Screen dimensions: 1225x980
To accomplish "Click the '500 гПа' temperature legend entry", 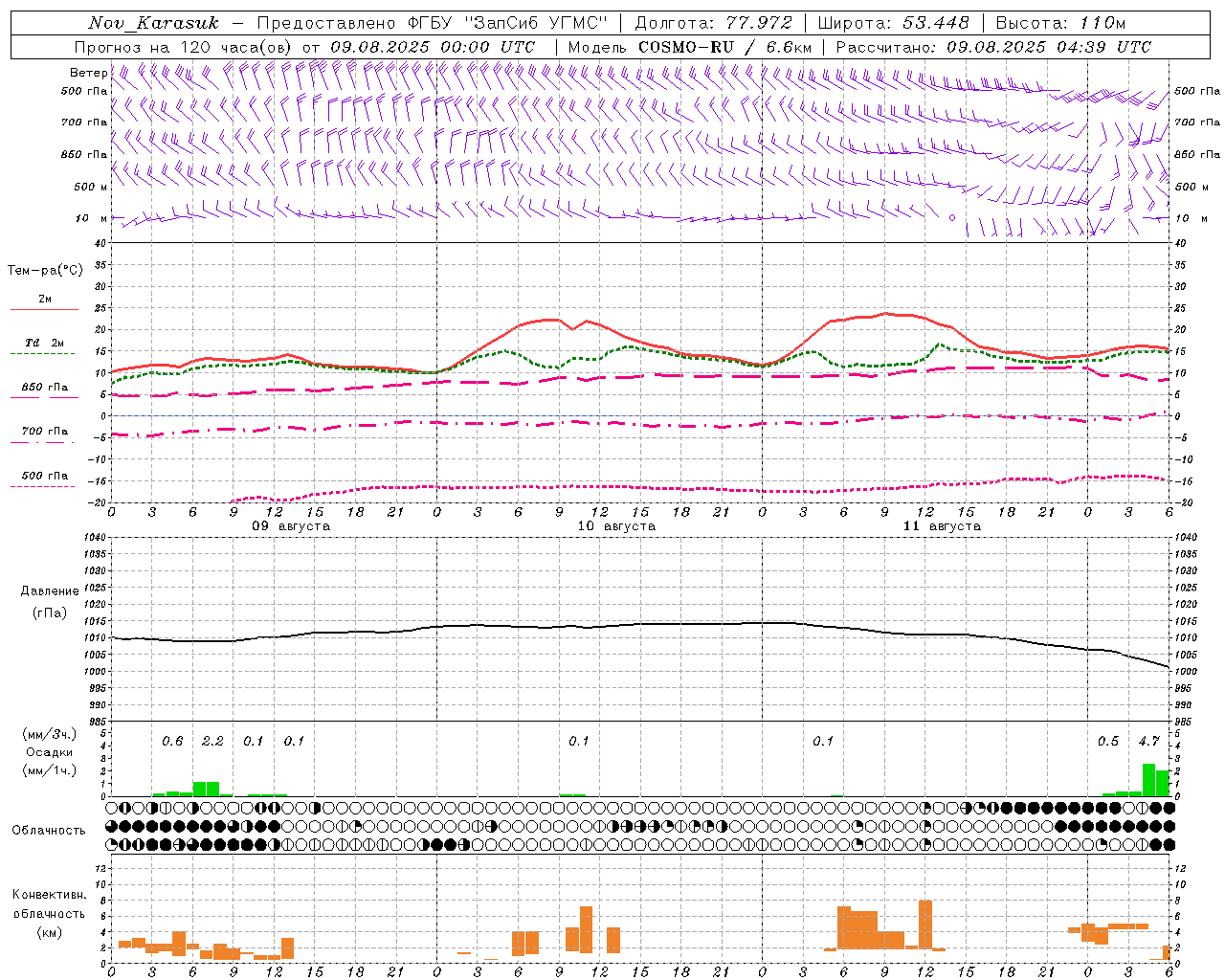I will pos(45,476).
